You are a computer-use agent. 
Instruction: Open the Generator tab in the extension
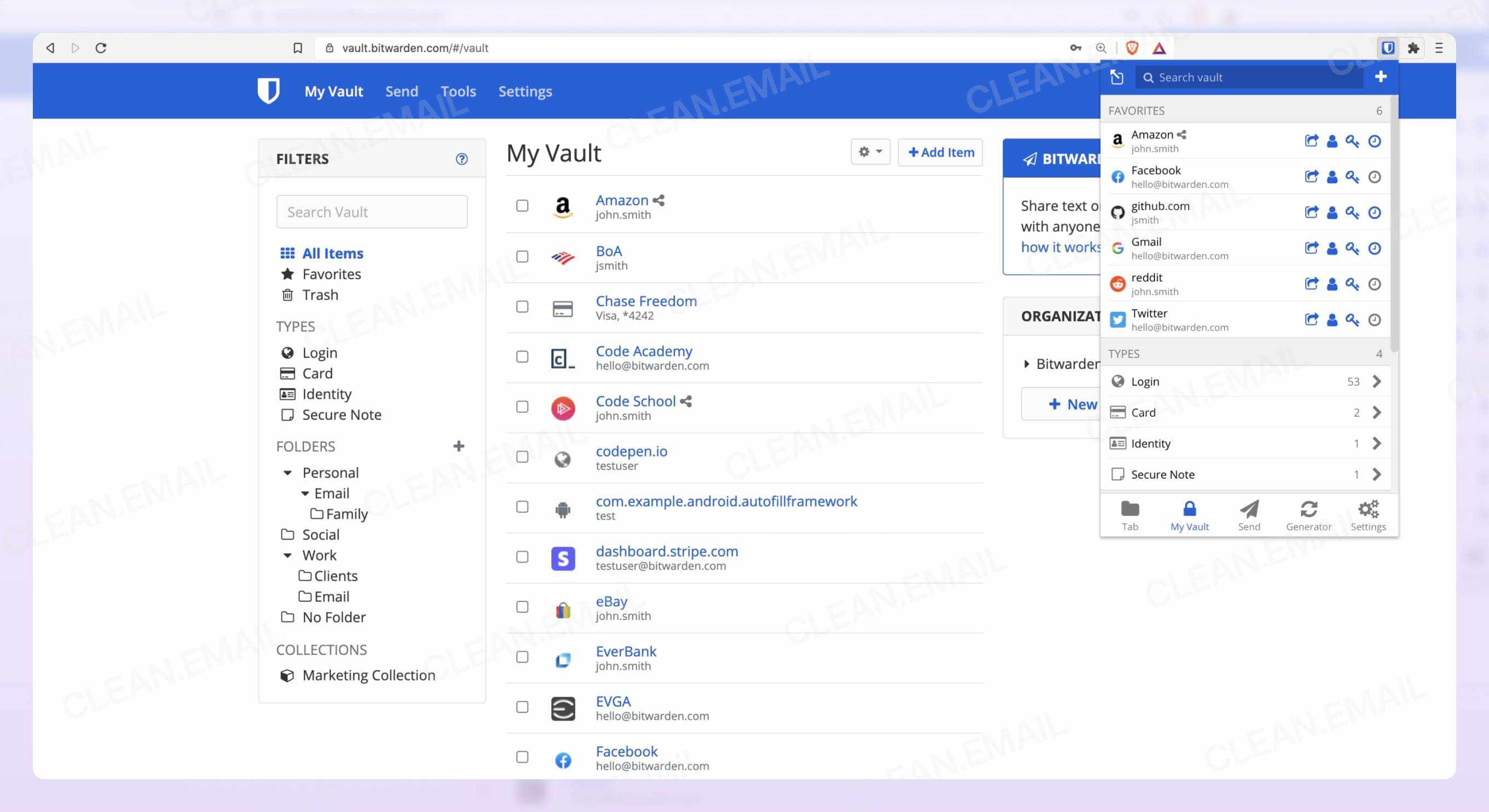click(1308, 515)
